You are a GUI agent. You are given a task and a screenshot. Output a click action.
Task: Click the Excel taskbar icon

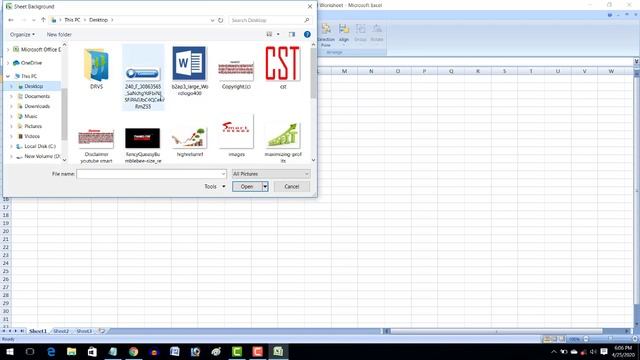tap(278, 351)
